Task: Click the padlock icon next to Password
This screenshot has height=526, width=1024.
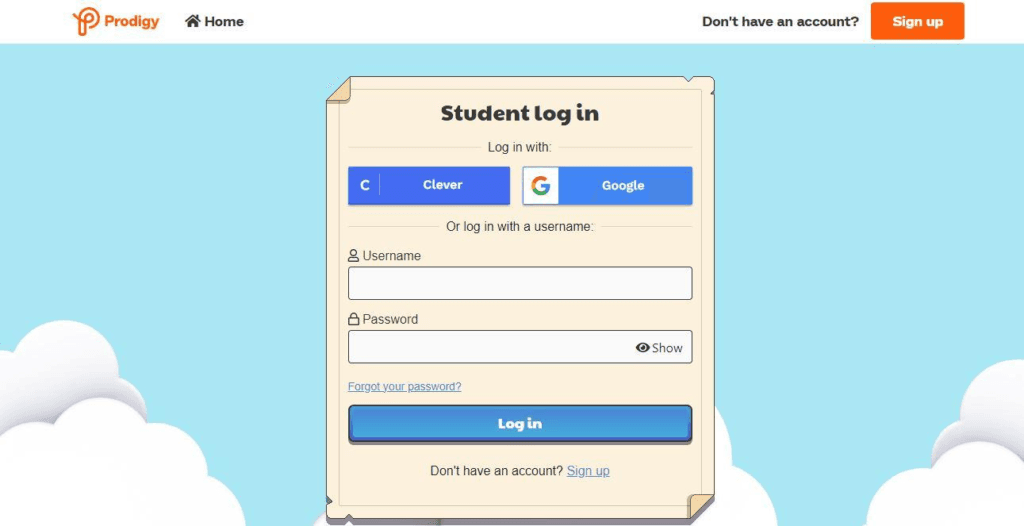Action: coord(353,319)
